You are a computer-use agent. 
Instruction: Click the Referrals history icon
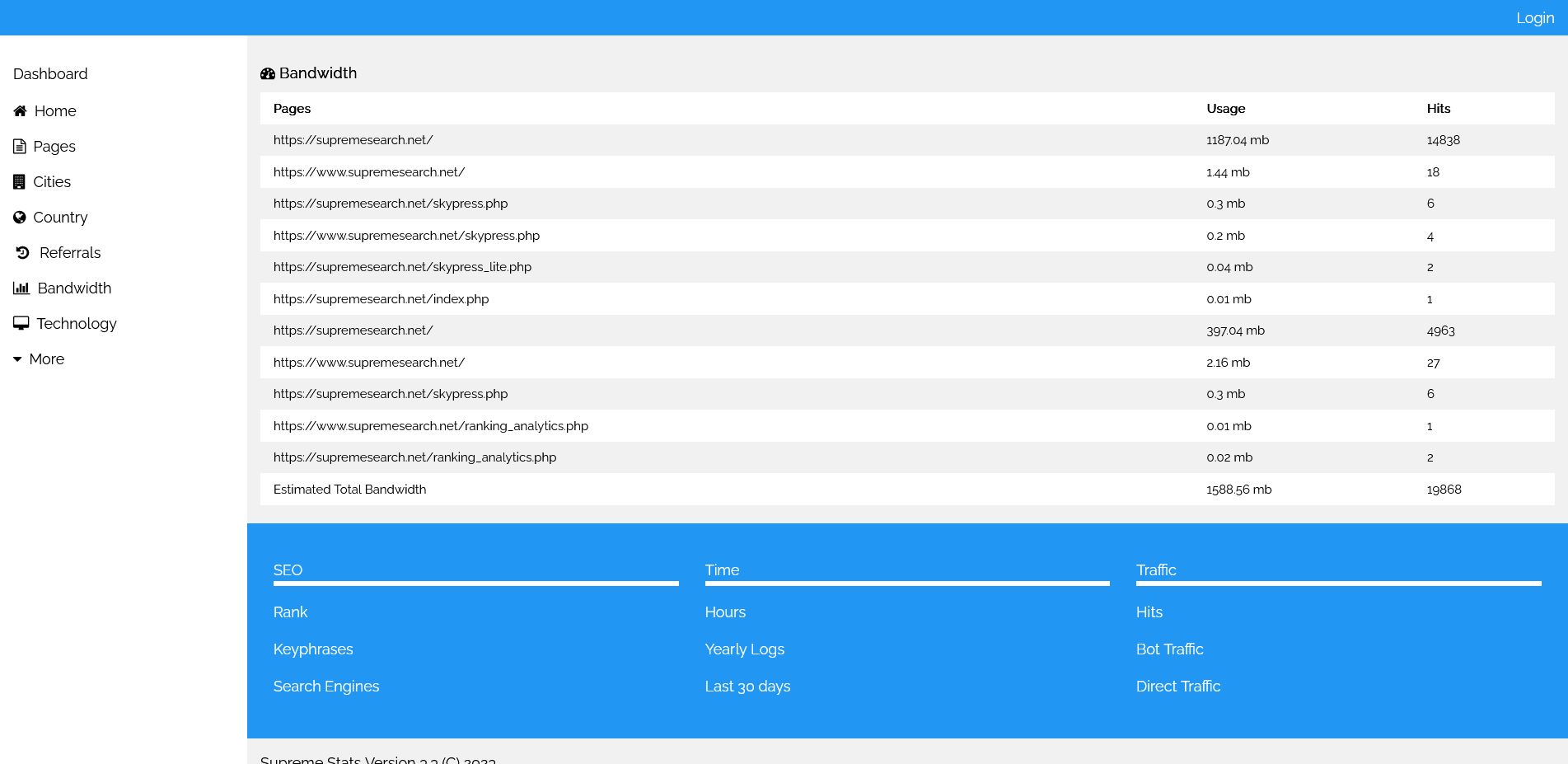23,253
